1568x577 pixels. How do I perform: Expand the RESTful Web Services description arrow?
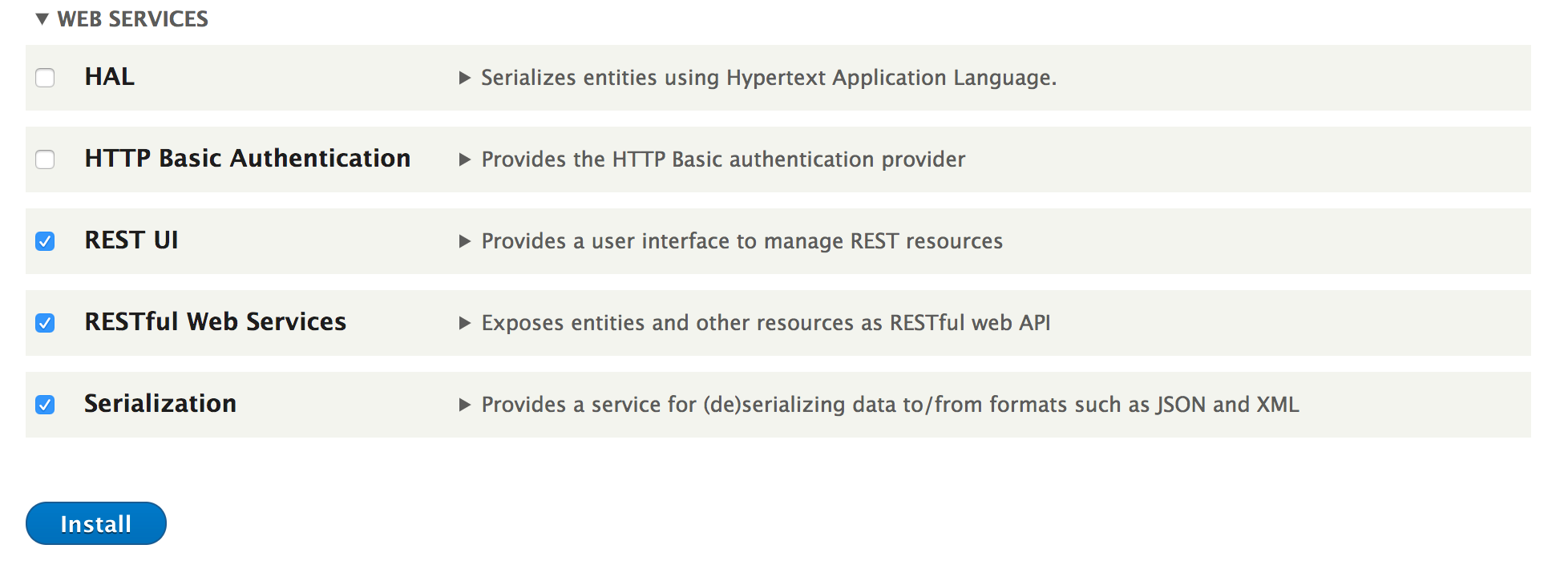tap(464, 323)
